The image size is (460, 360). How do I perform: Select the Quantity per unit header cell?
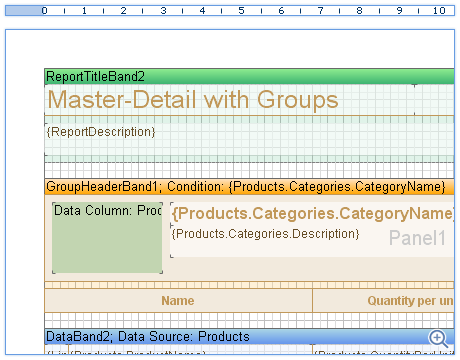pos(383,301)
